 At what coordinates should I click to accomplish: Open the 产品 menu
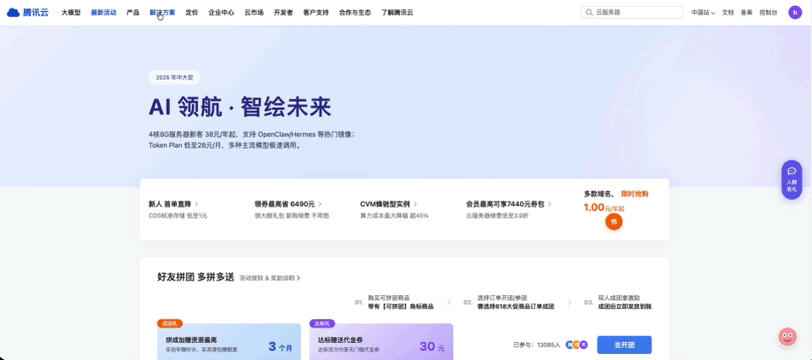133,12
